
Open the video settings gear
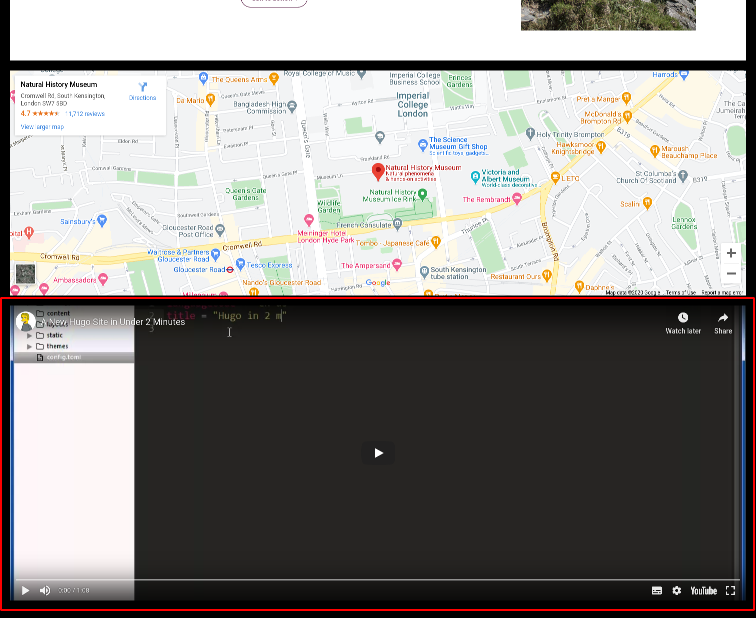(x=677, y=591)
